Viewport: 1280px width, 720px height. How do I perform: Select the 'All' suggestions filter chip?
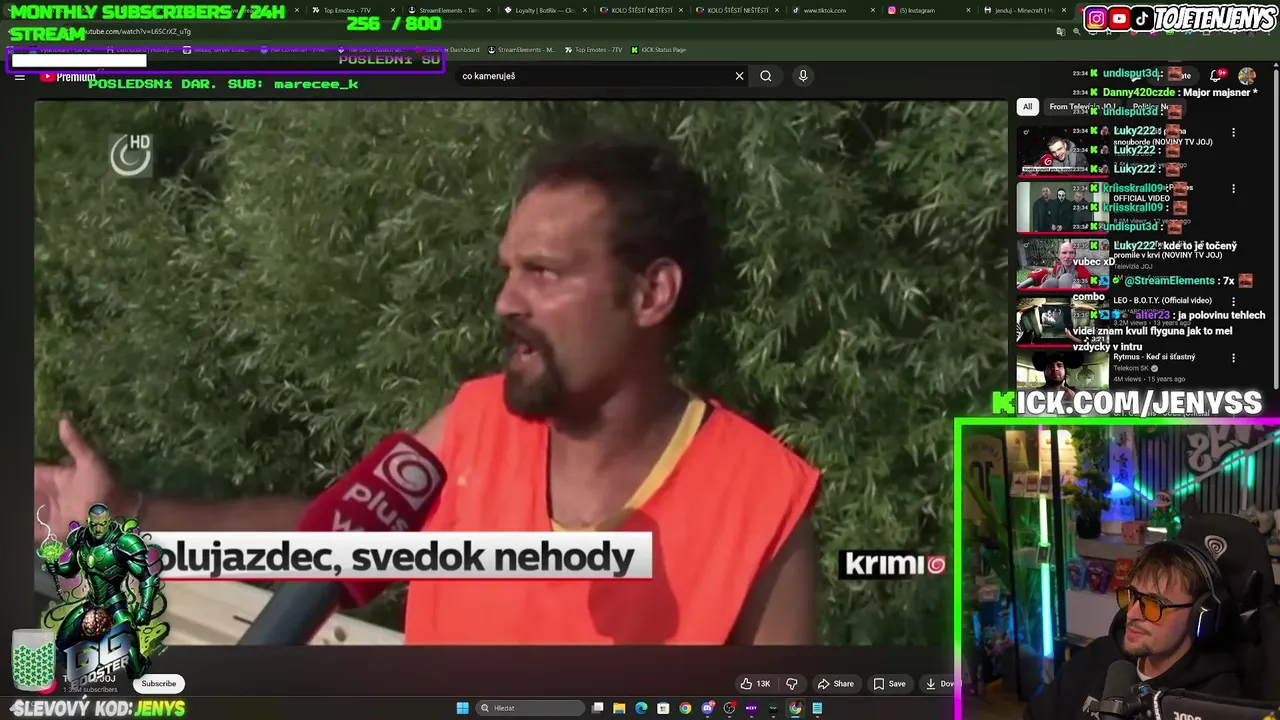(x=1027, y=107)
